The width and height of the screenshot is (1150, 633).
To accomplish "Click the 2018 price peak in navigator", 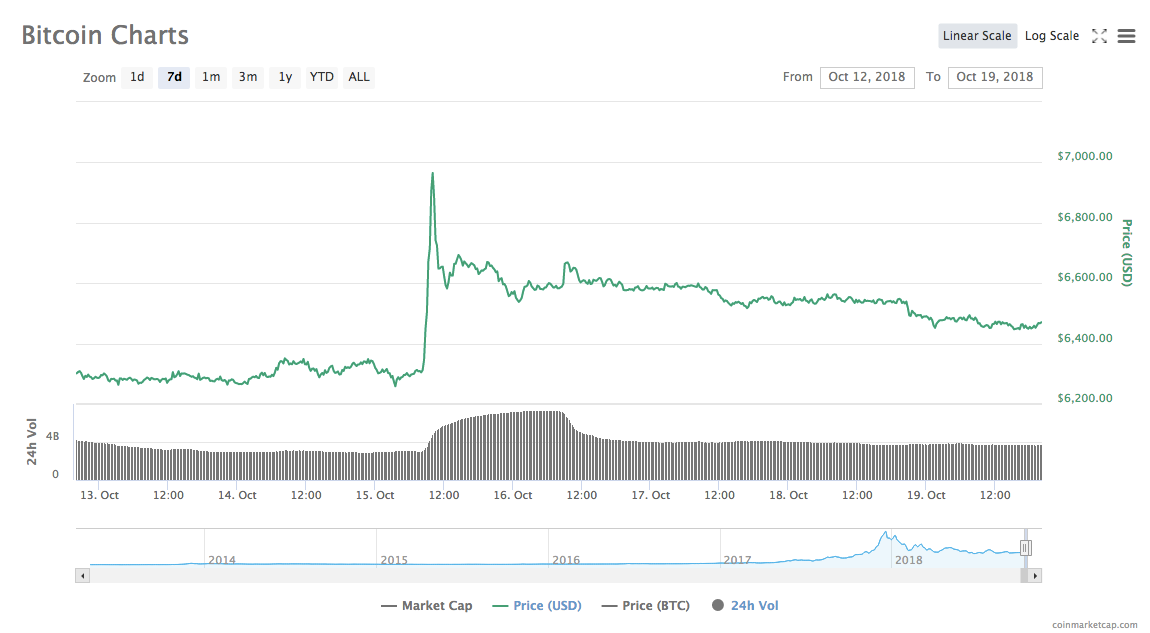I will 886,533.
